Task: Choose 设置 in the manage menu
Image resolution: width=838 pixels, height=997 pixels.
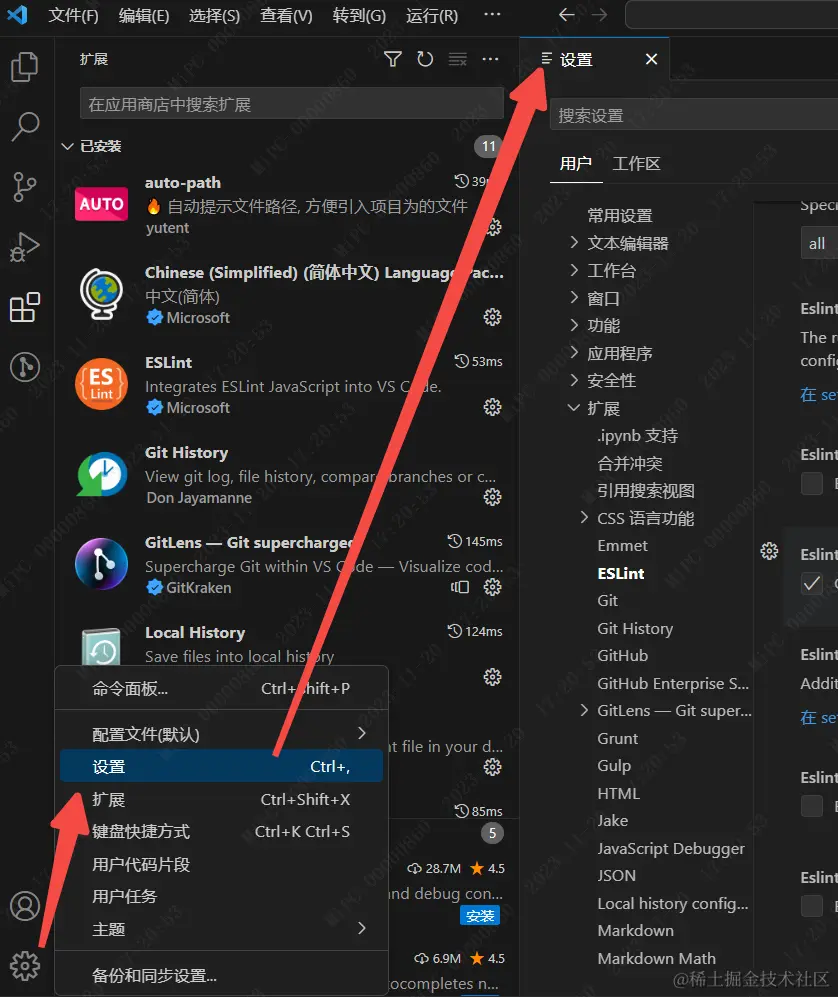Action: [221, 767]
